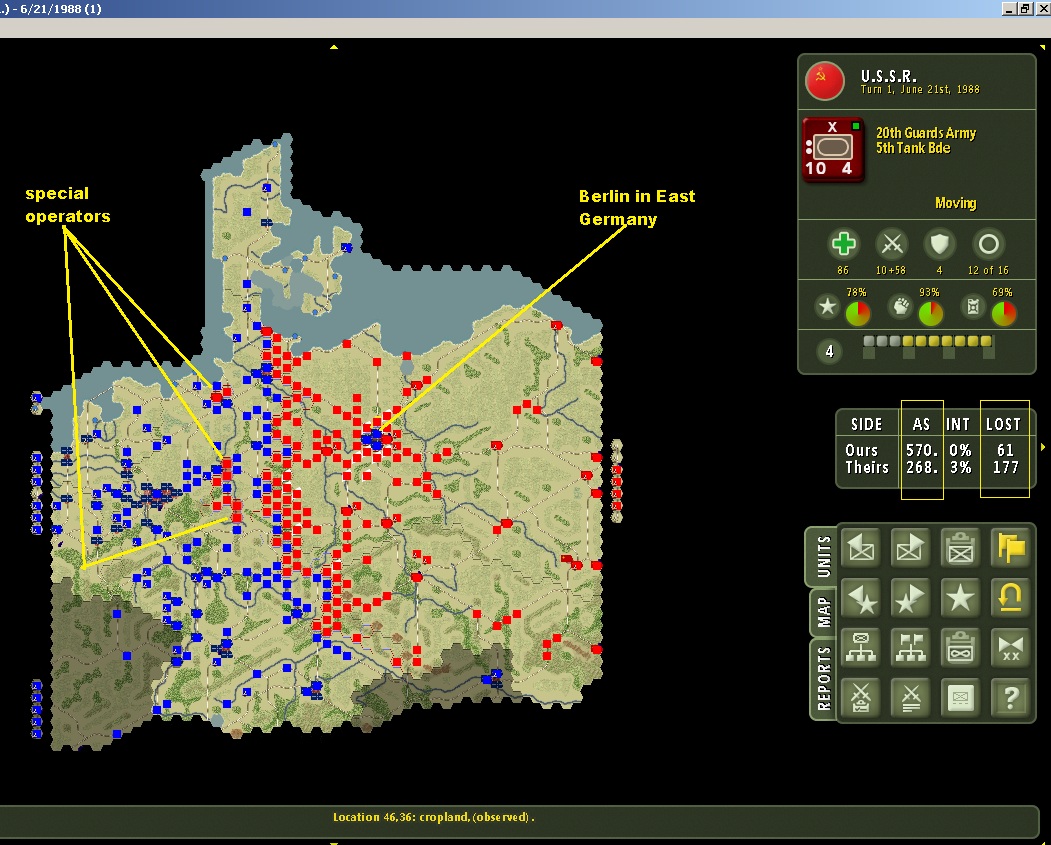Screen dimensions: 1051x845
Task: Click '20th Guards Army' formation name
Action: [x=926, y=133]
